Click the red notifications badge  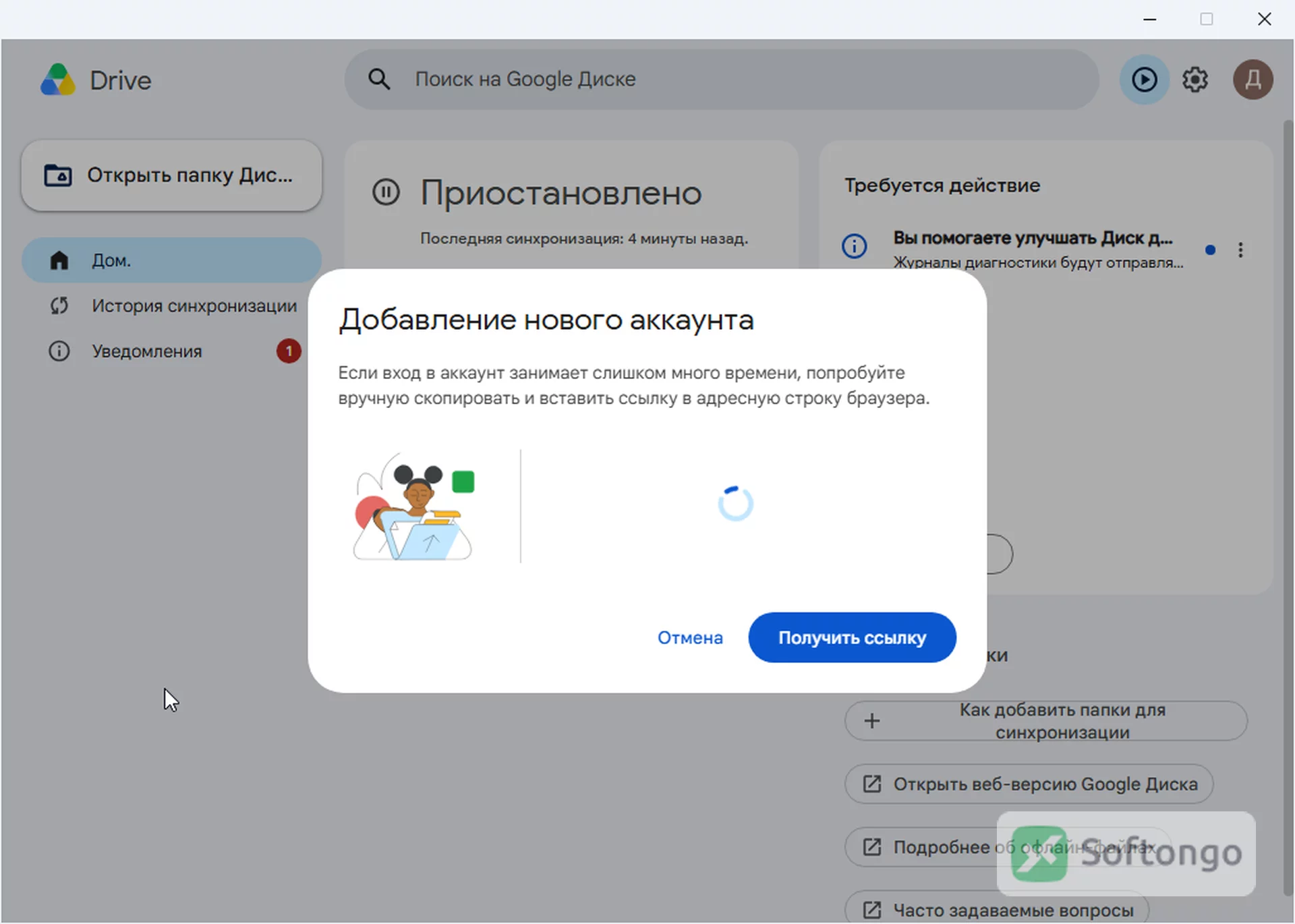(x=289, y=351)
